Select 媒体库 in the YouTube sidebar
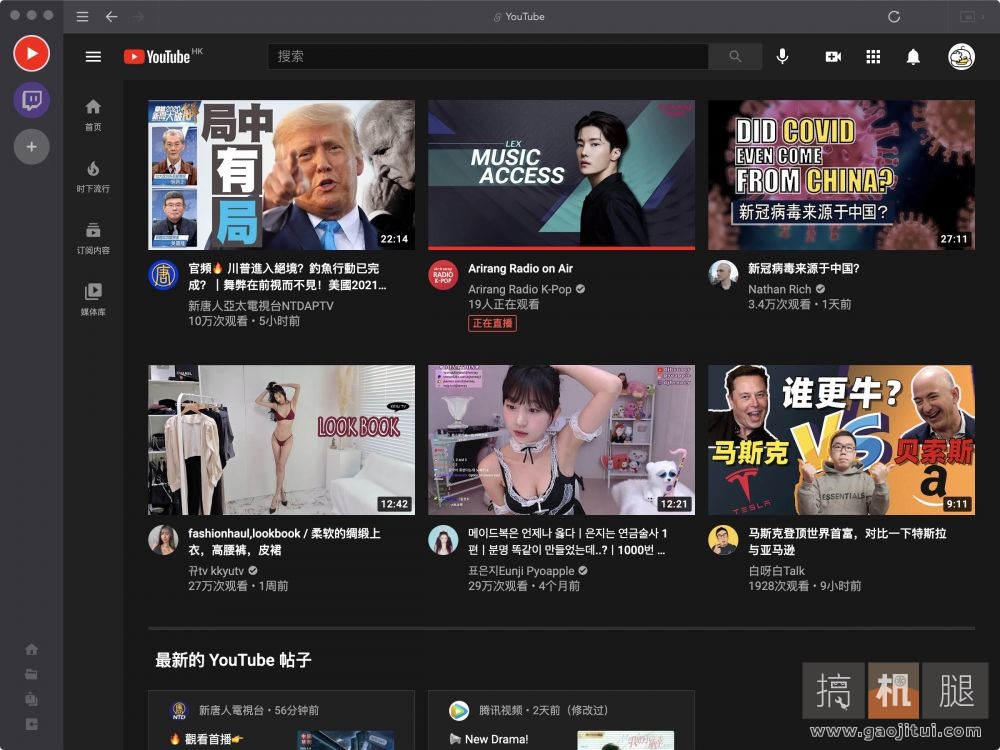The height and width of the screenshot is (750, 1000). [x=93, y=300]
